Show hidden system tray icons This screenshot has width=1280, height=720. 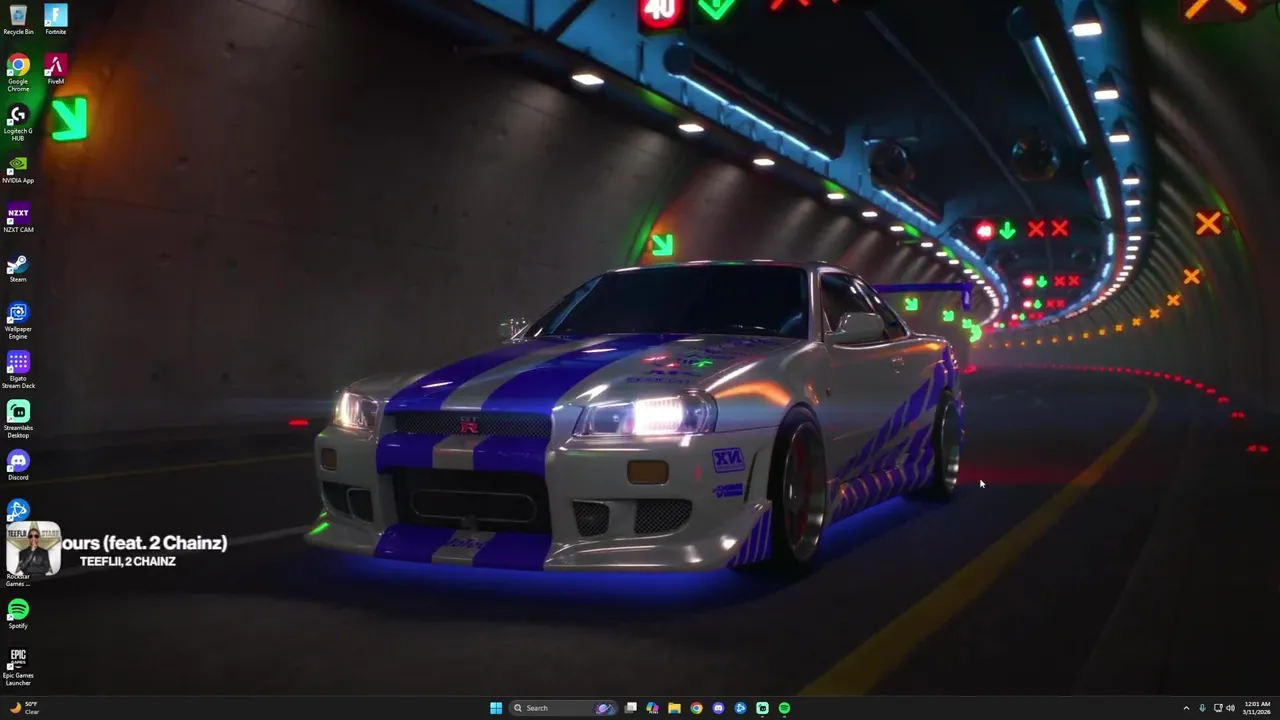click(x=1186, y=708)
